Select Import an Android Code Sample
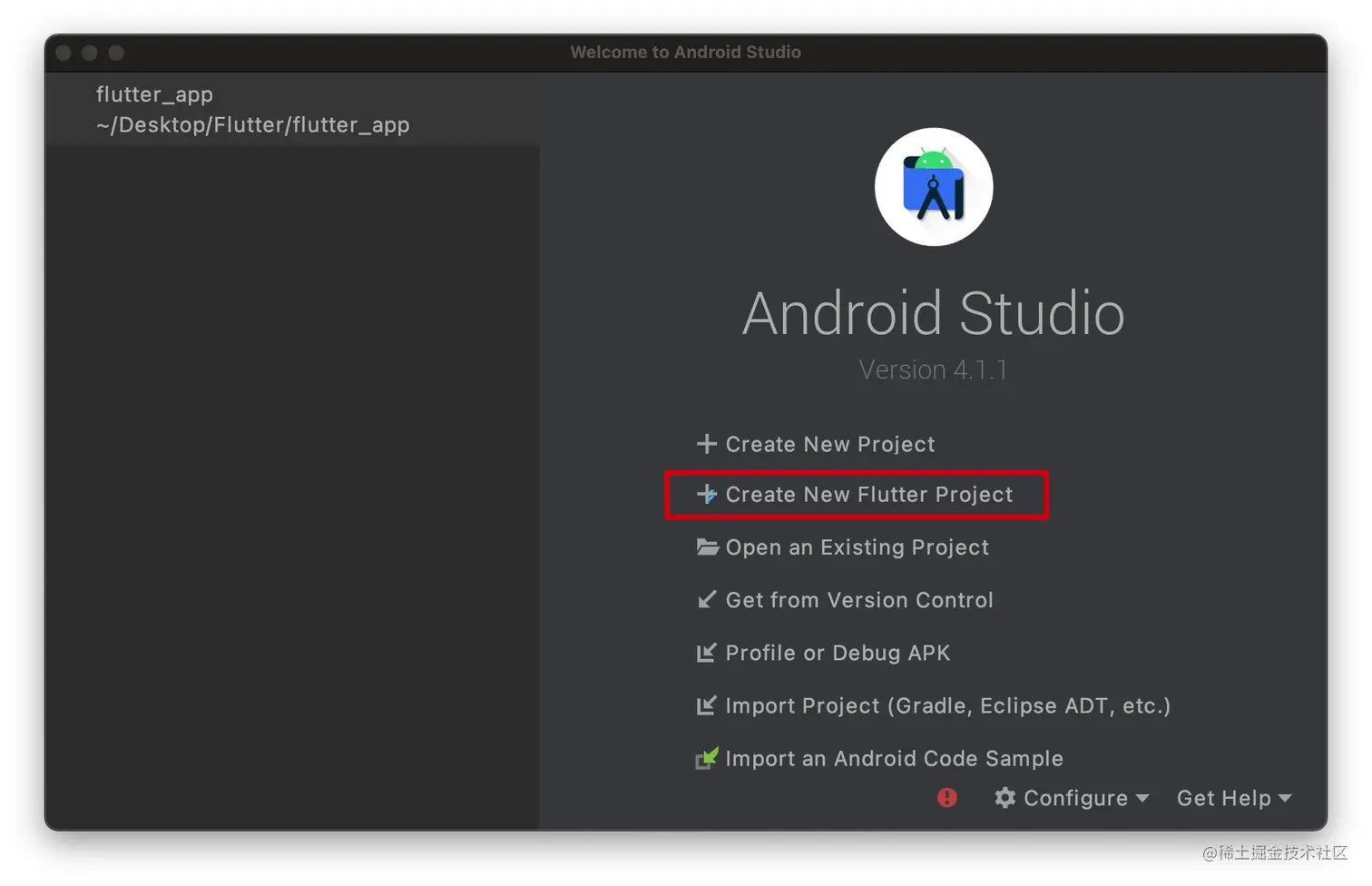The image size is (1372, 886). pyautogui.click(x=894, y=758)
